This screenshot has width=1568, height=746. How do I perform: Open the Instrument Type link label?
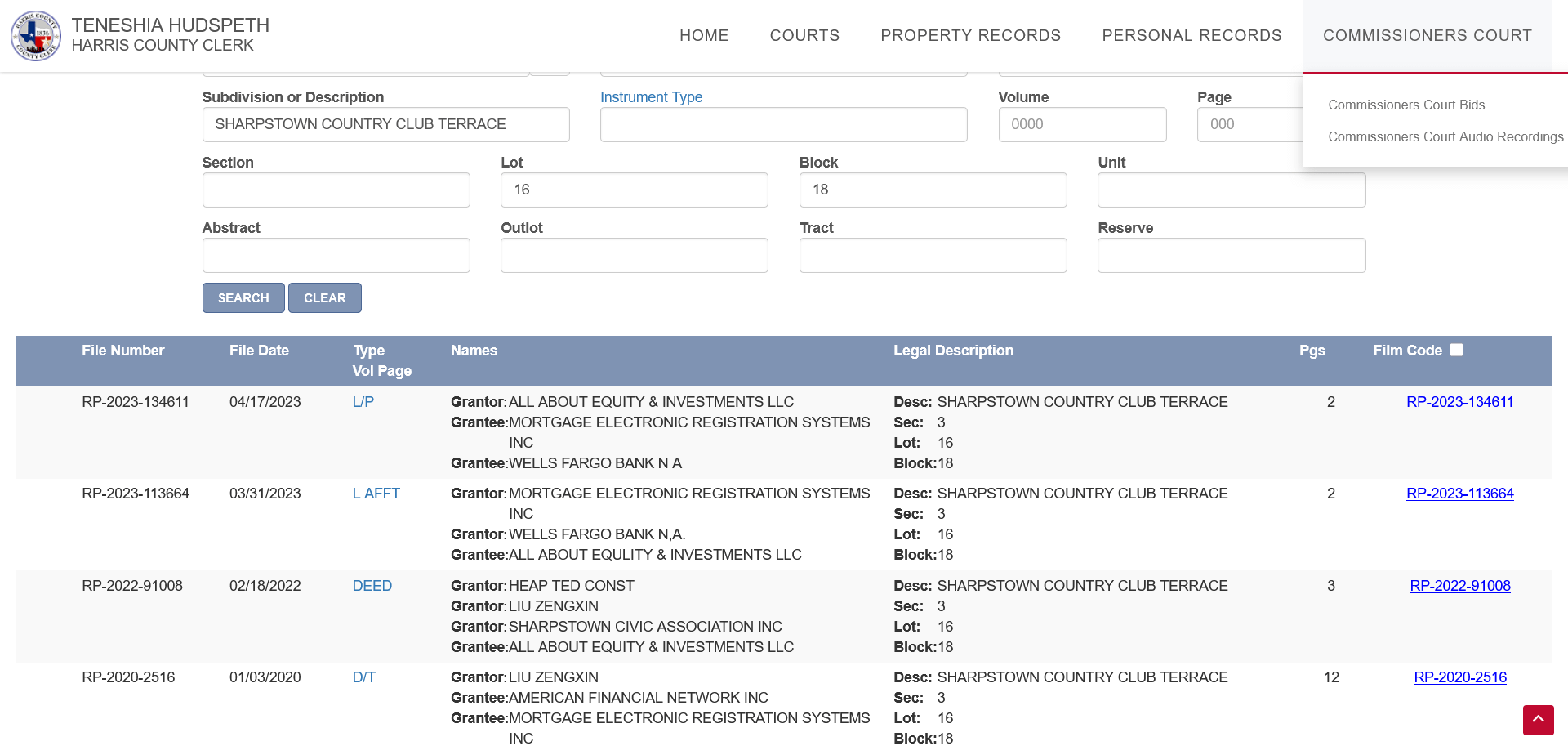coord(651,97)
